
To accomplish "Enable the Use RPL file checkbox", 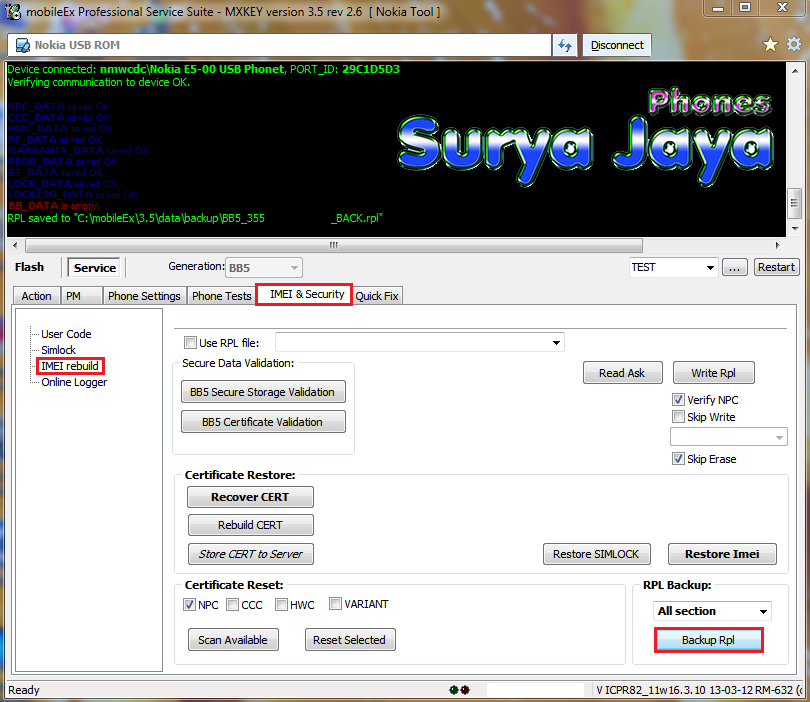I will tap(190, 342).
